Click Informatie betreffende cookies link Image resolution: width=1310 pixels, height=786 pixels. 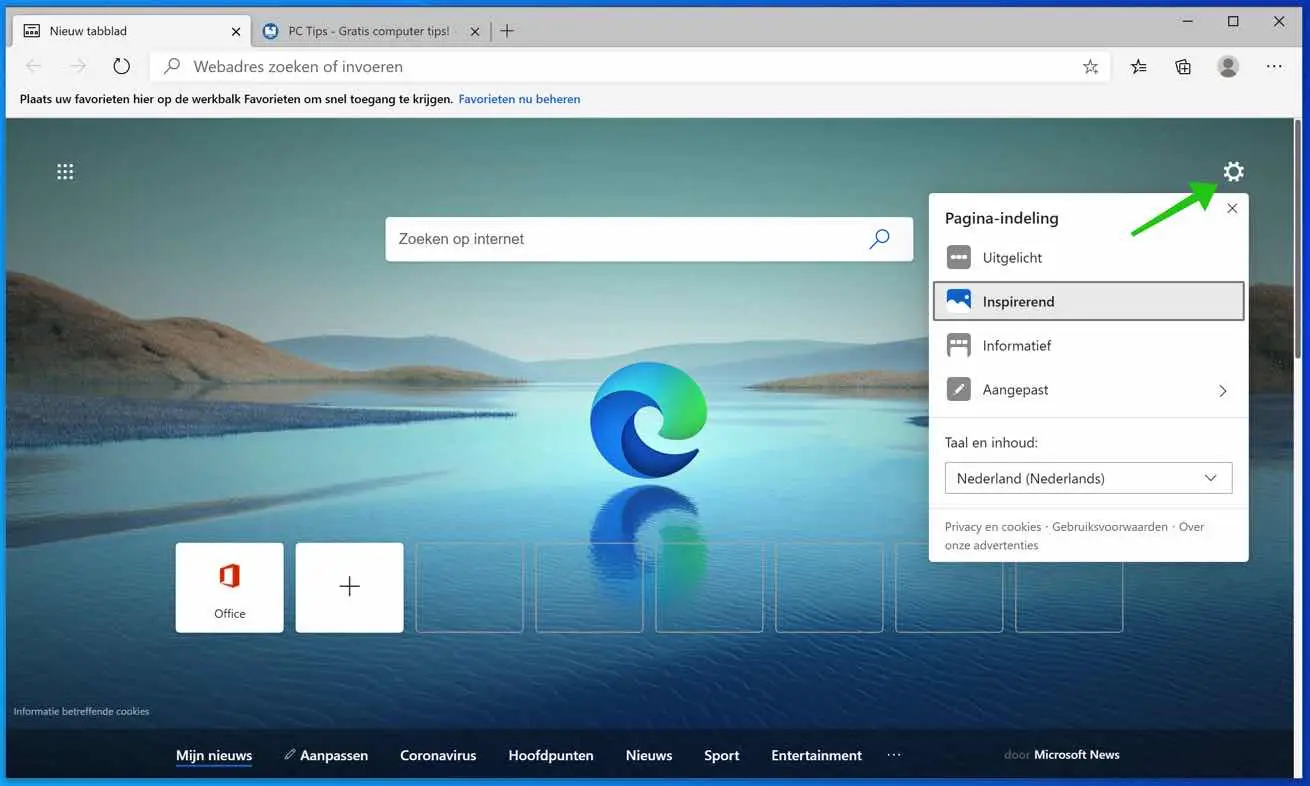click(x=81, y=712)
